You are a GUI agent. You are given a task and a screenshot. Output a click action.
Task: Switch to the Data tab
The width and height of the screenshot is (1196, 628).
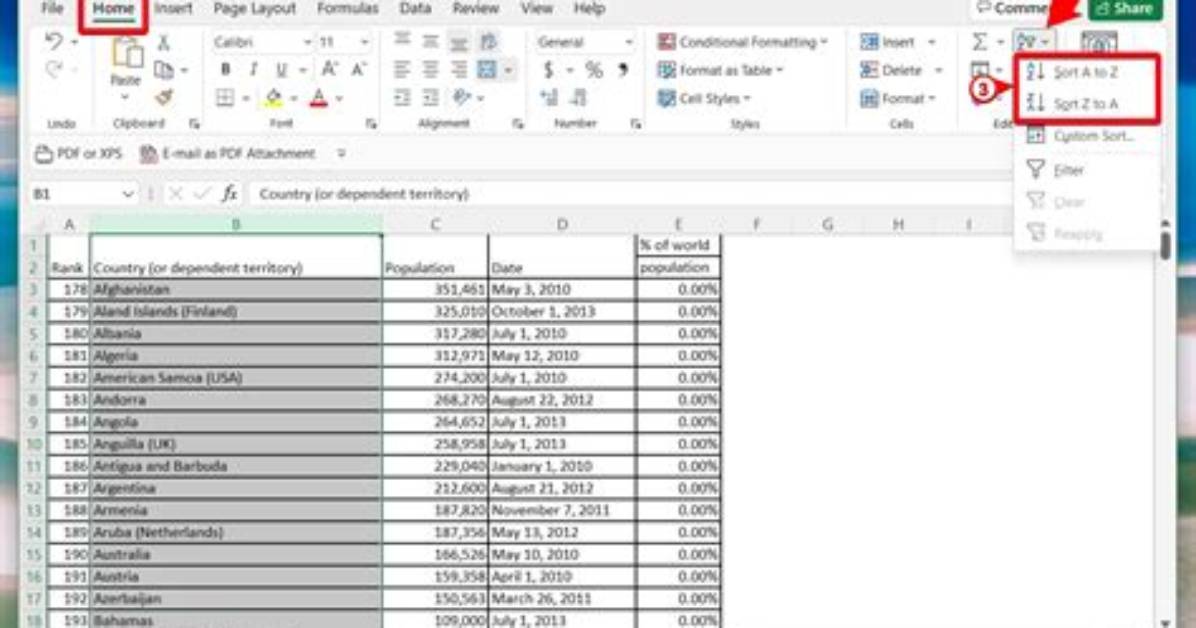415,9
